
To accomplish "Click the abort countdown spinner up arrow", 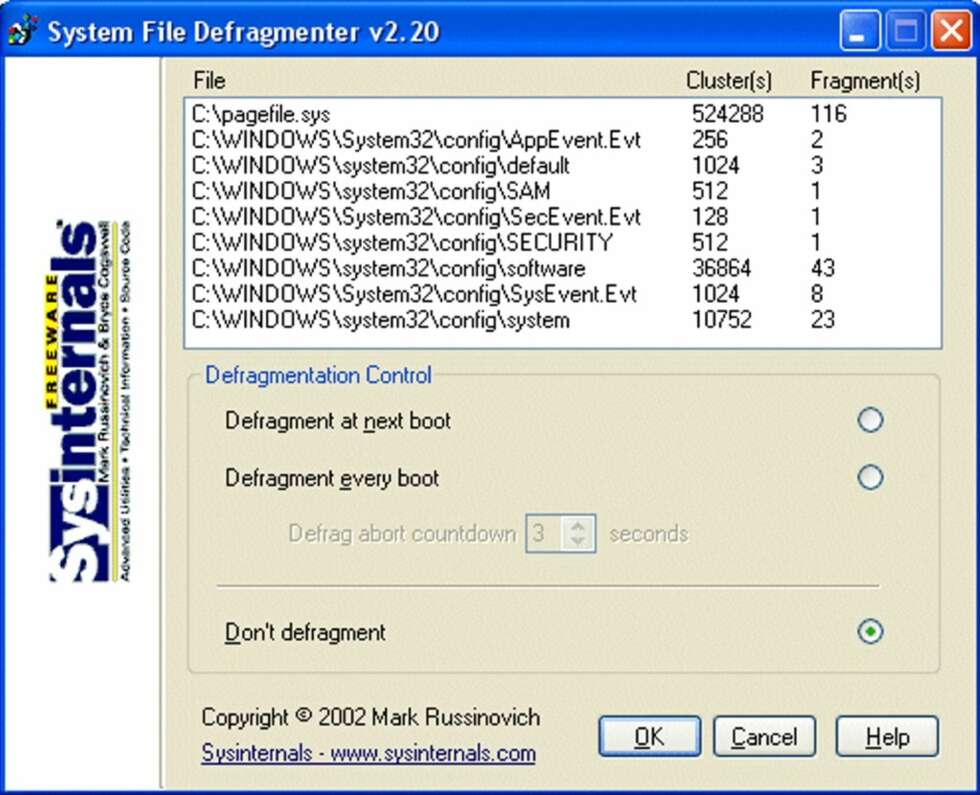I will point(578,526).
